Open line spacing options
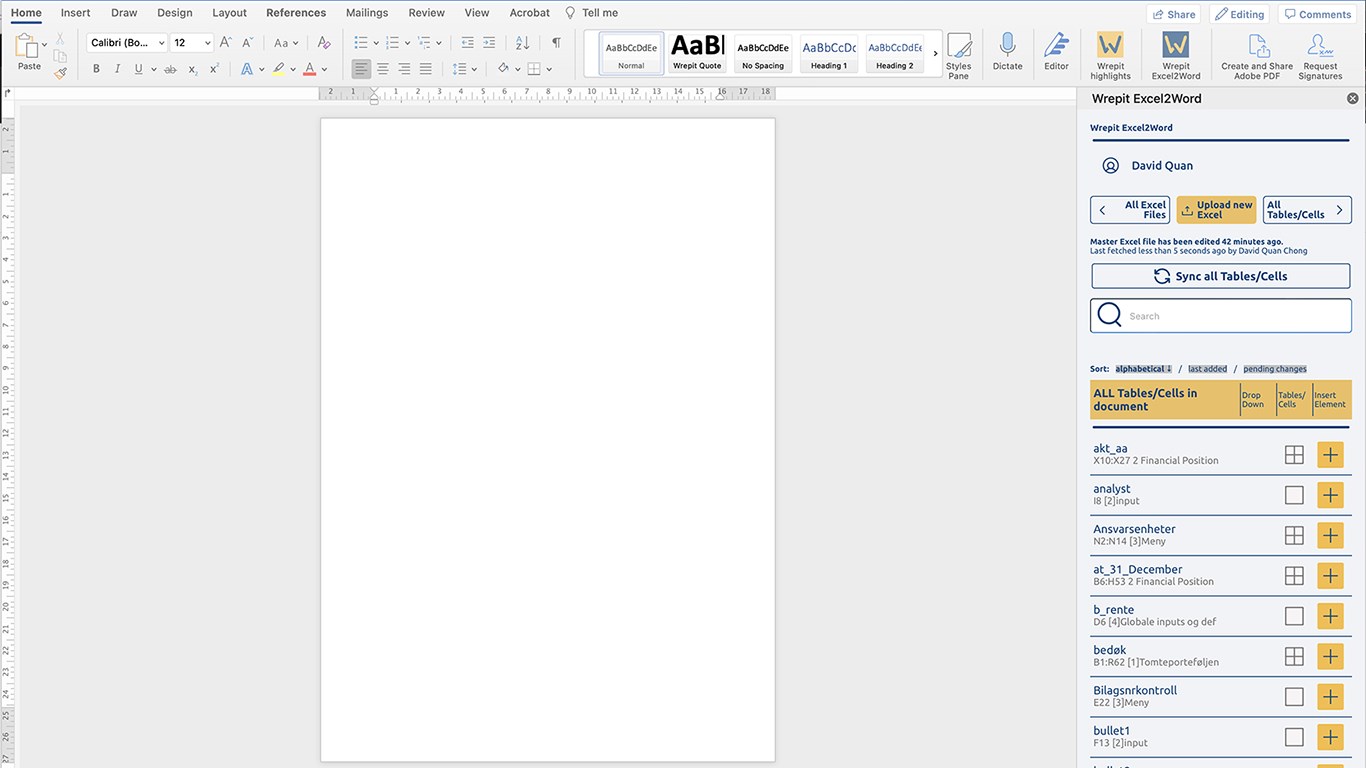Viewport: 1366px width, 768px height. tap(464, 69)
